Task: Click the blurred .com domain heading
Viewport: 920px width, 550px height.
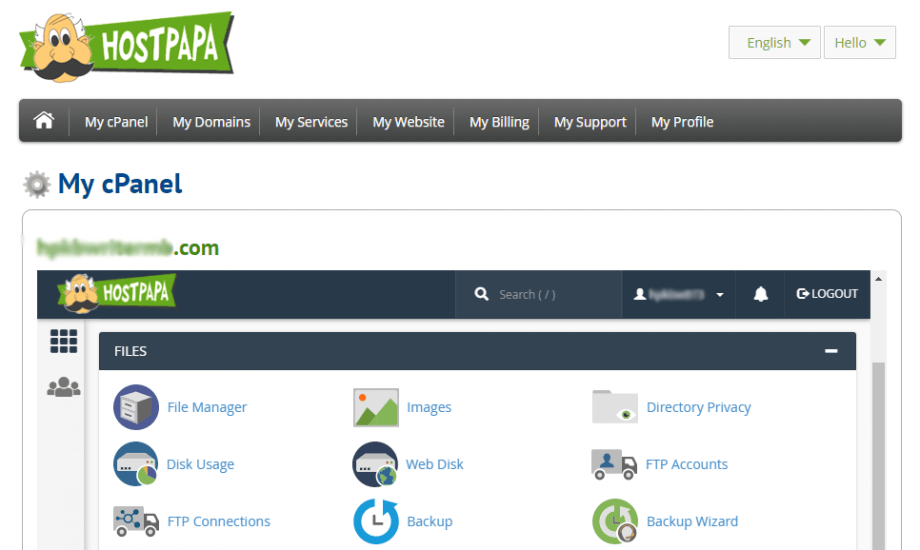Action: 128,248
